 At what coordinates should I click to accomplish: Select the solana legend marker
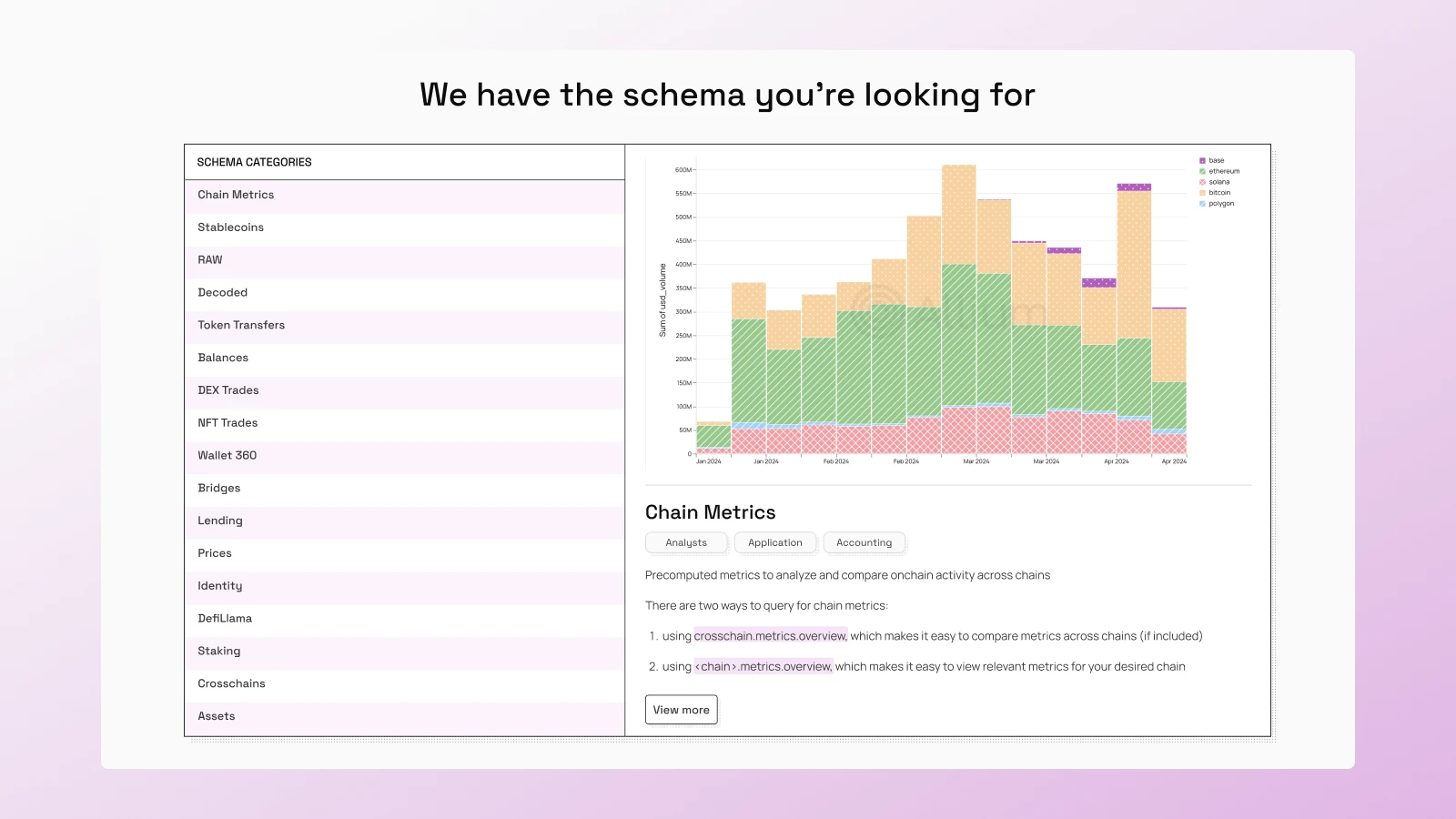[x=1202, y=182]
